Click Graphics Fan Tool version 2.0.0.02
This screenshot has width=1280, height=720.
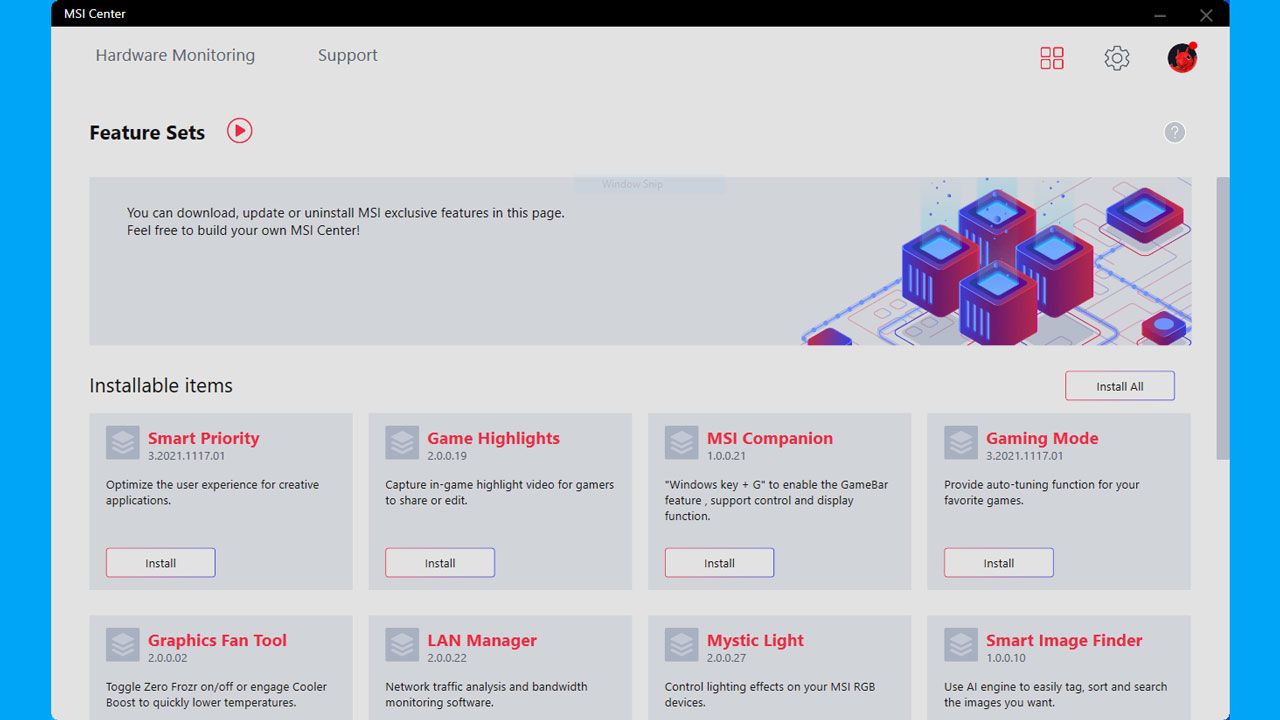[168, 658]
